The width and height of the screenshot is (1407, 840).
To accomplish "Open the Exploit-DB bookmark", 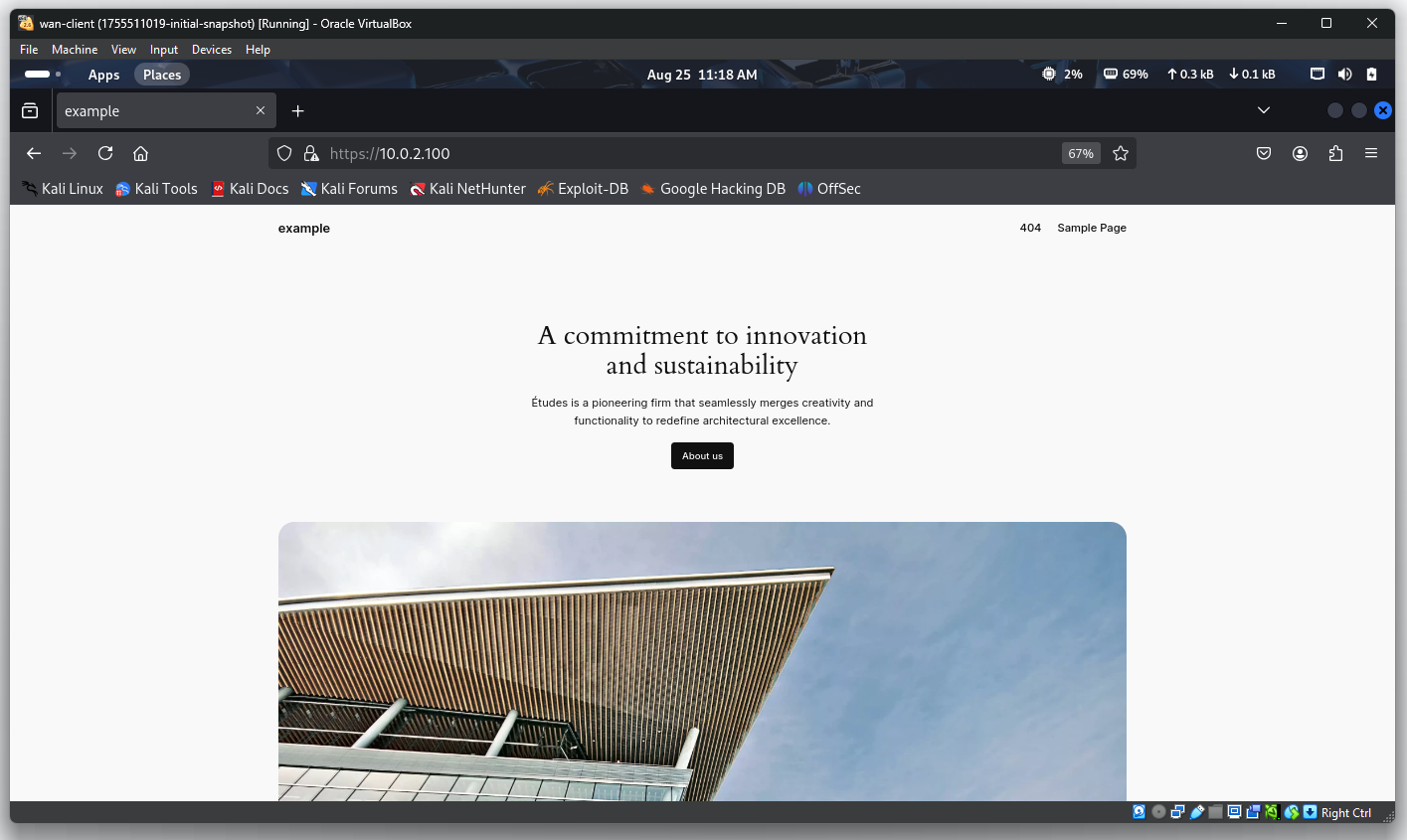I will 584,189.
